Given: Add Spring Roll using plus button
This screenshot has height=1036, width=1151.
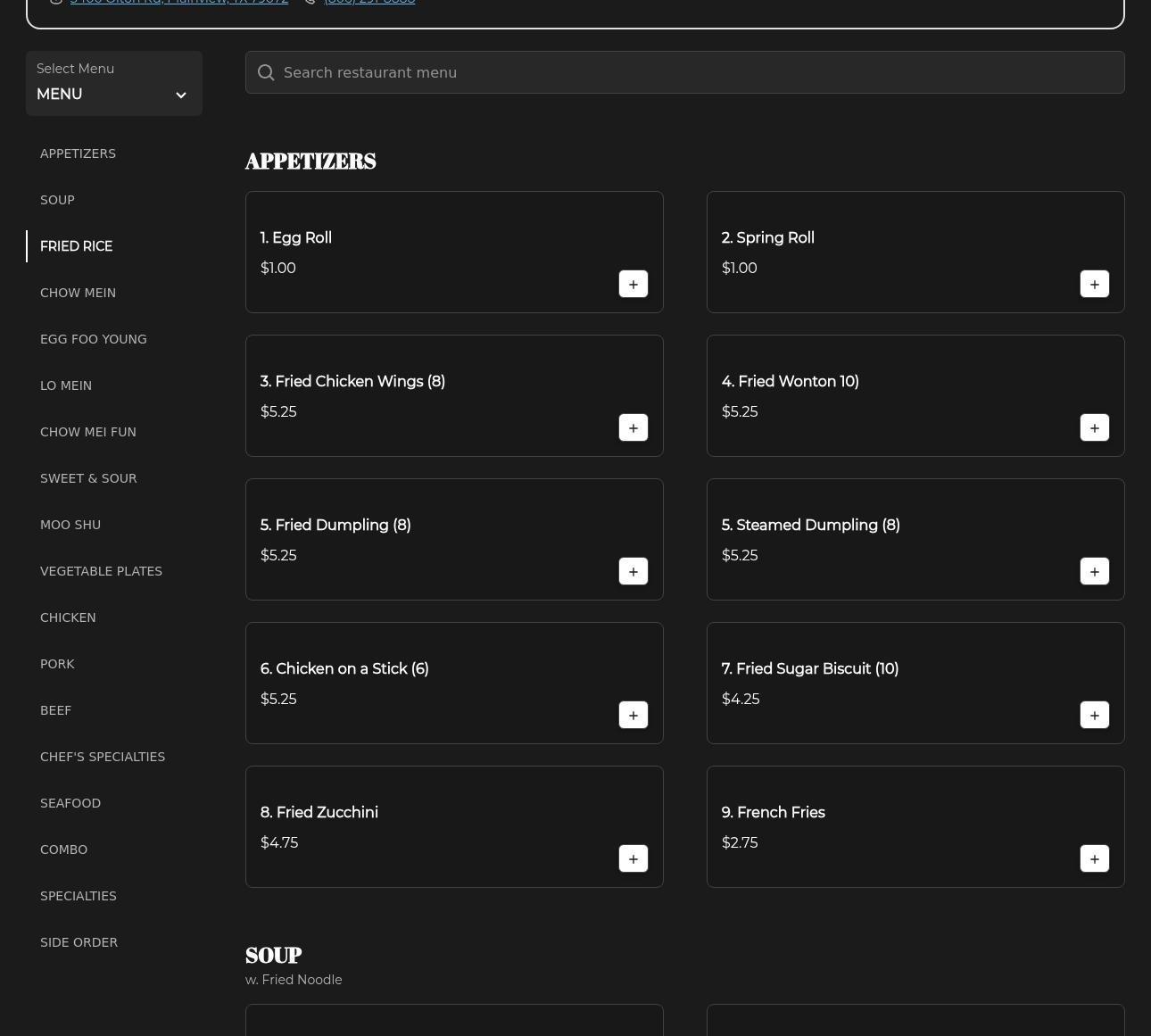Looking at the screenshot, I should coord(1094,284).
